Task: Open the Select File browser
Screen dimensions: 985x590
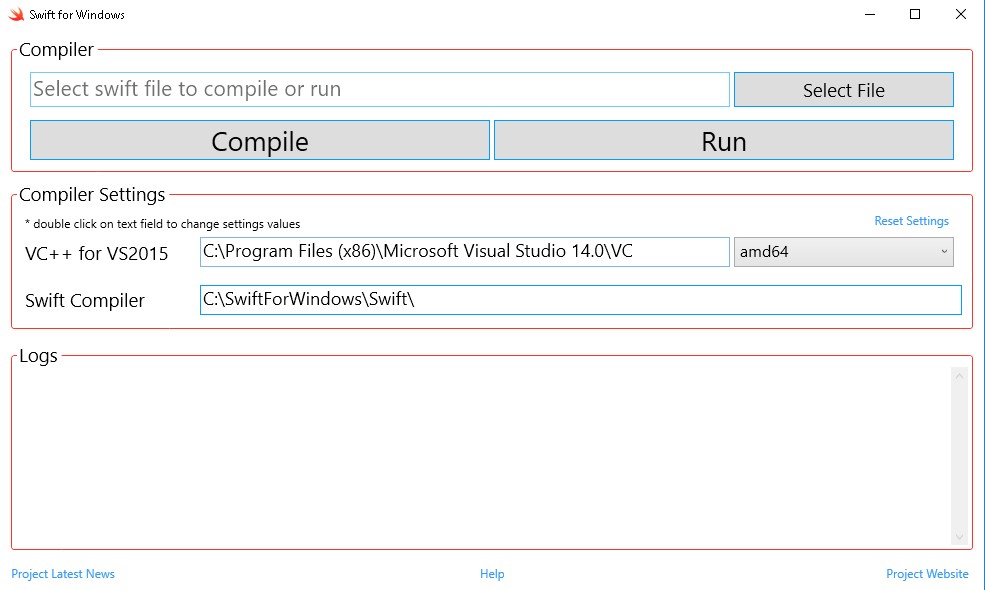Action: [x=844, y=90]
